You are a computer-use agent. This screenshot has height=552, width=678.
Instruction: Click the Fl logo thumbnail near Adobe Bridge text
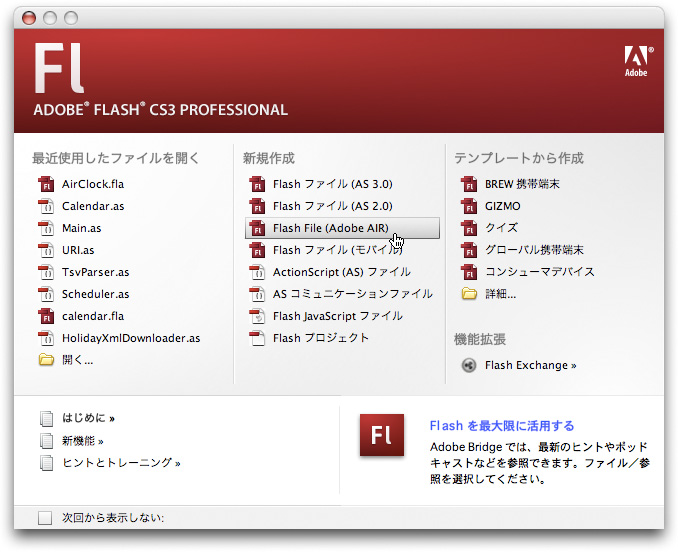tap(382, 435)
